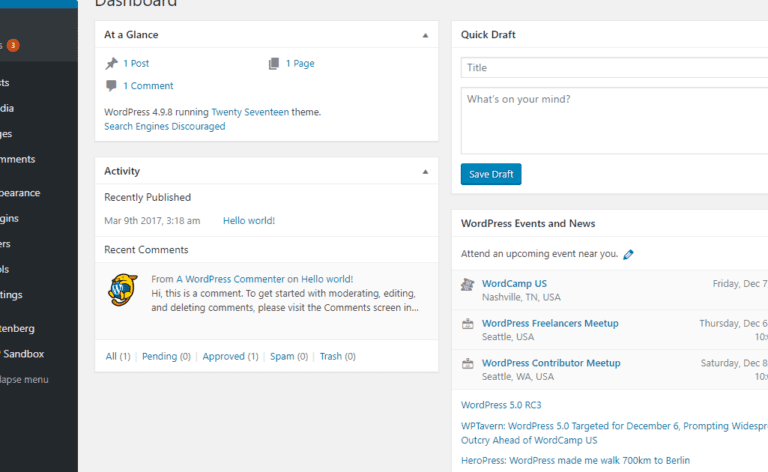Screen dimensions: 768x472
Task: Click the pencil icon to edit event location
Action: pos(628,255)
